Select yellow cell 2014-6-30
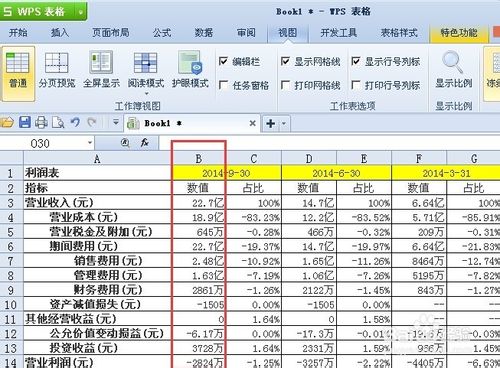 [336, 173]
